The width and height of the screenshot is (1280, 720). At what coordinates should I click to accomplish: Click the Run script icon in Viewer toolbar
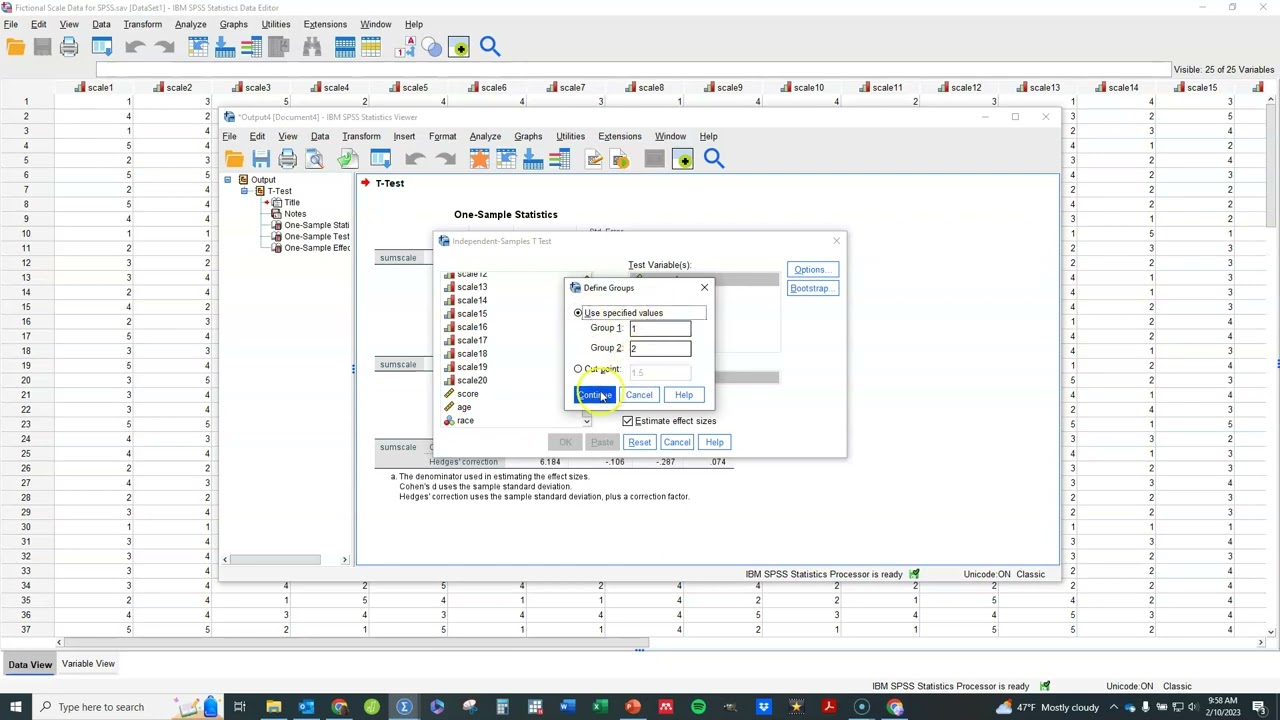(620, 159)
